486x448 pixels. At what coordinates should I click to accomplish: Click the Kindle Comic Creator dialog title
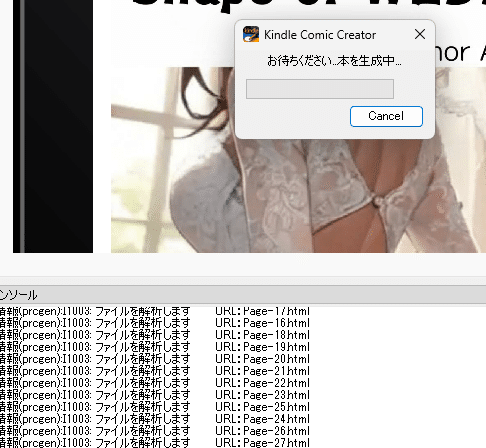coord(320,35)
